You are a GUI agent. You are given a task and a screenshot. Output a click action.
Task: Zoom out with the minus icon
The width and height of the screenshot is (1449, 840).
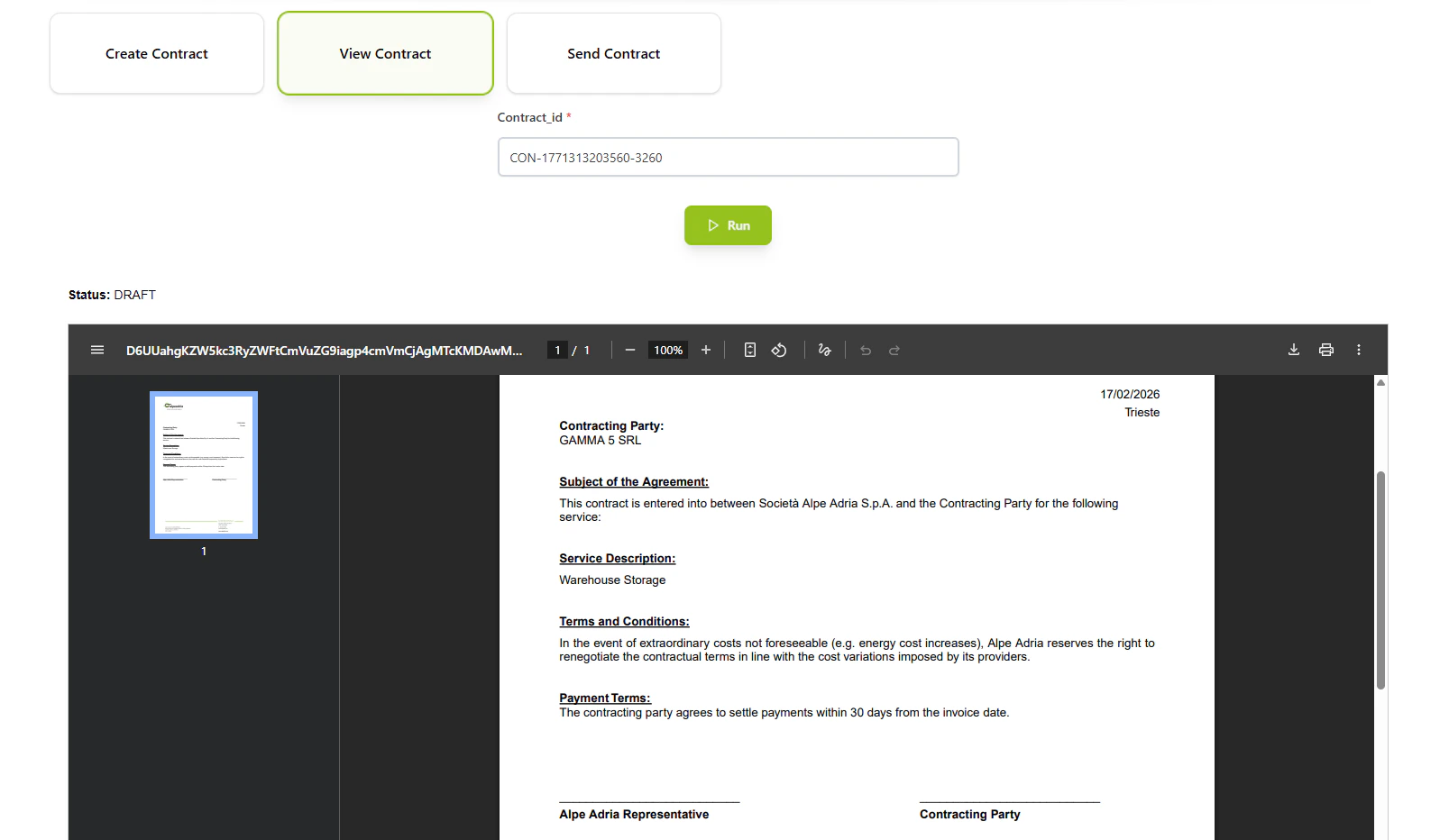(630, 350)
